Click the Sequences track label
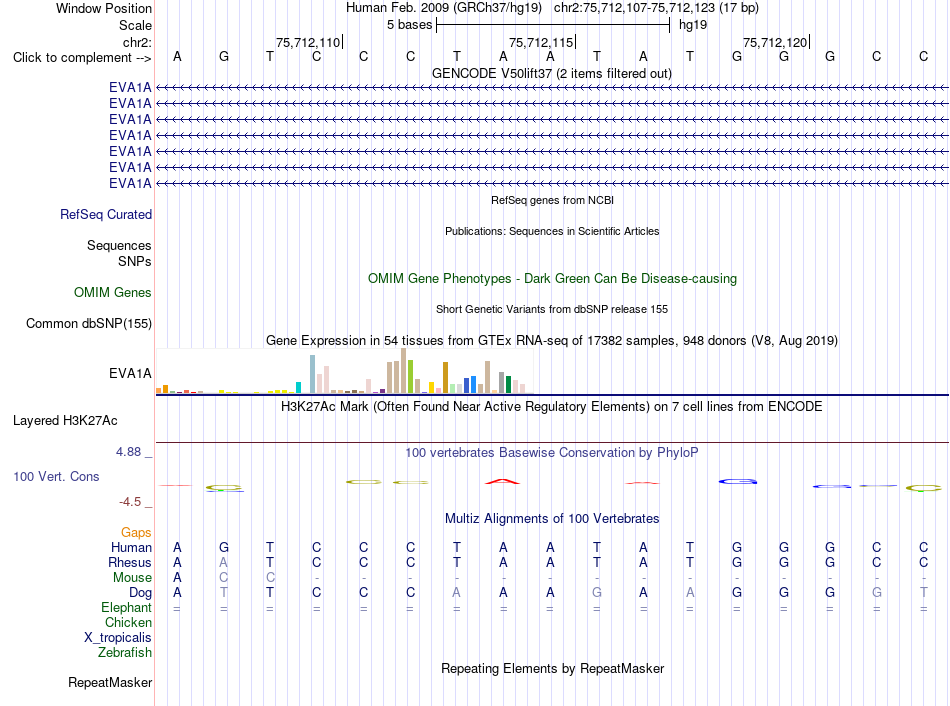 click(x=119, y=245)
